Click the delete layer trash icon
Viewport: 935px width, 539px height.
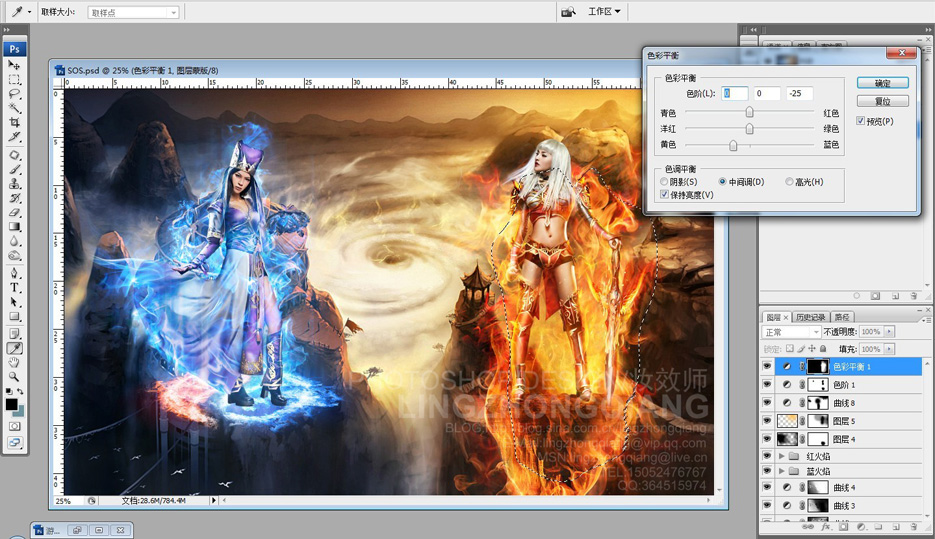914,526
